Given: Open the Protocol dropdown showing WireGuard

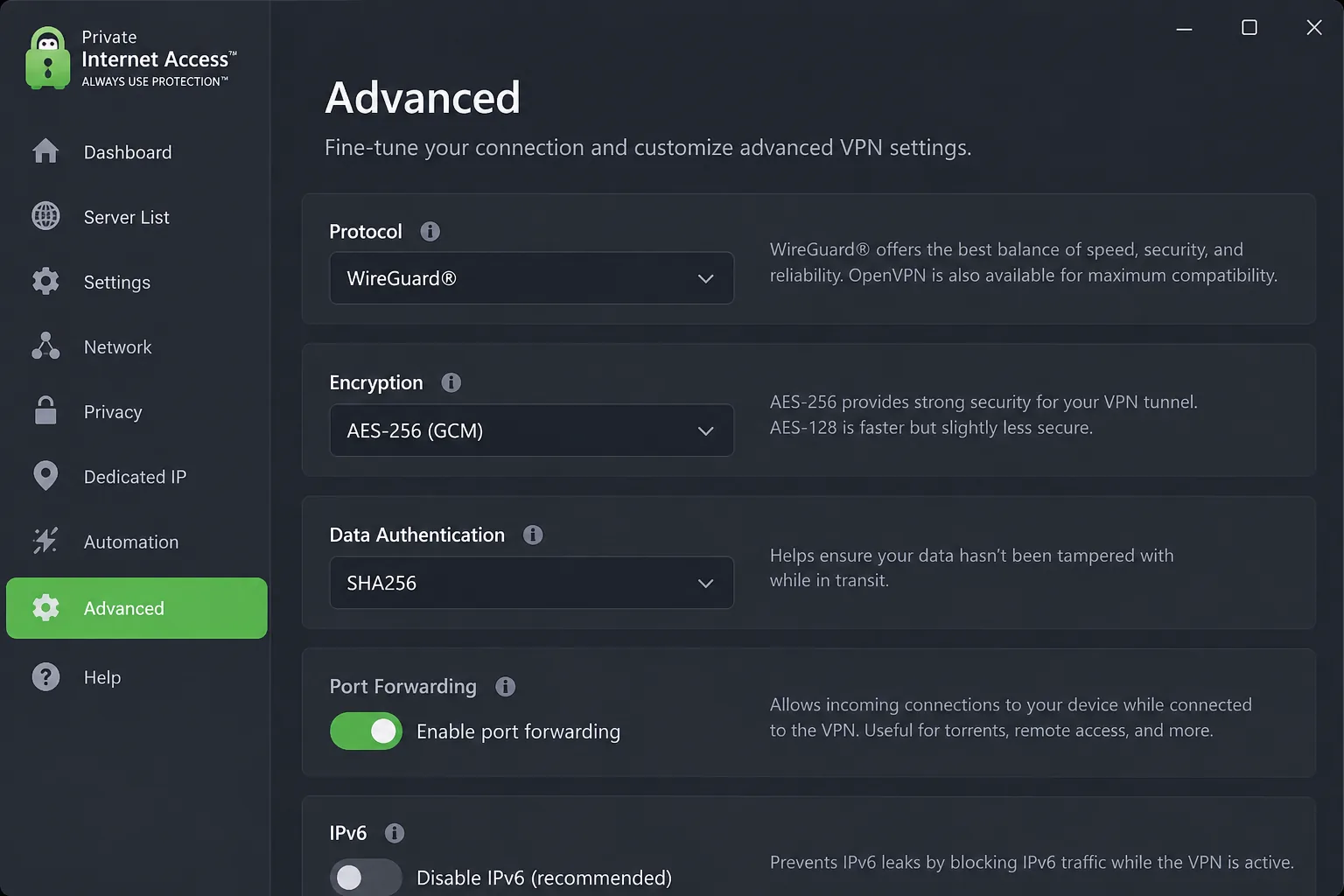Looking at the screenshot, I should [x=531, y=278].
